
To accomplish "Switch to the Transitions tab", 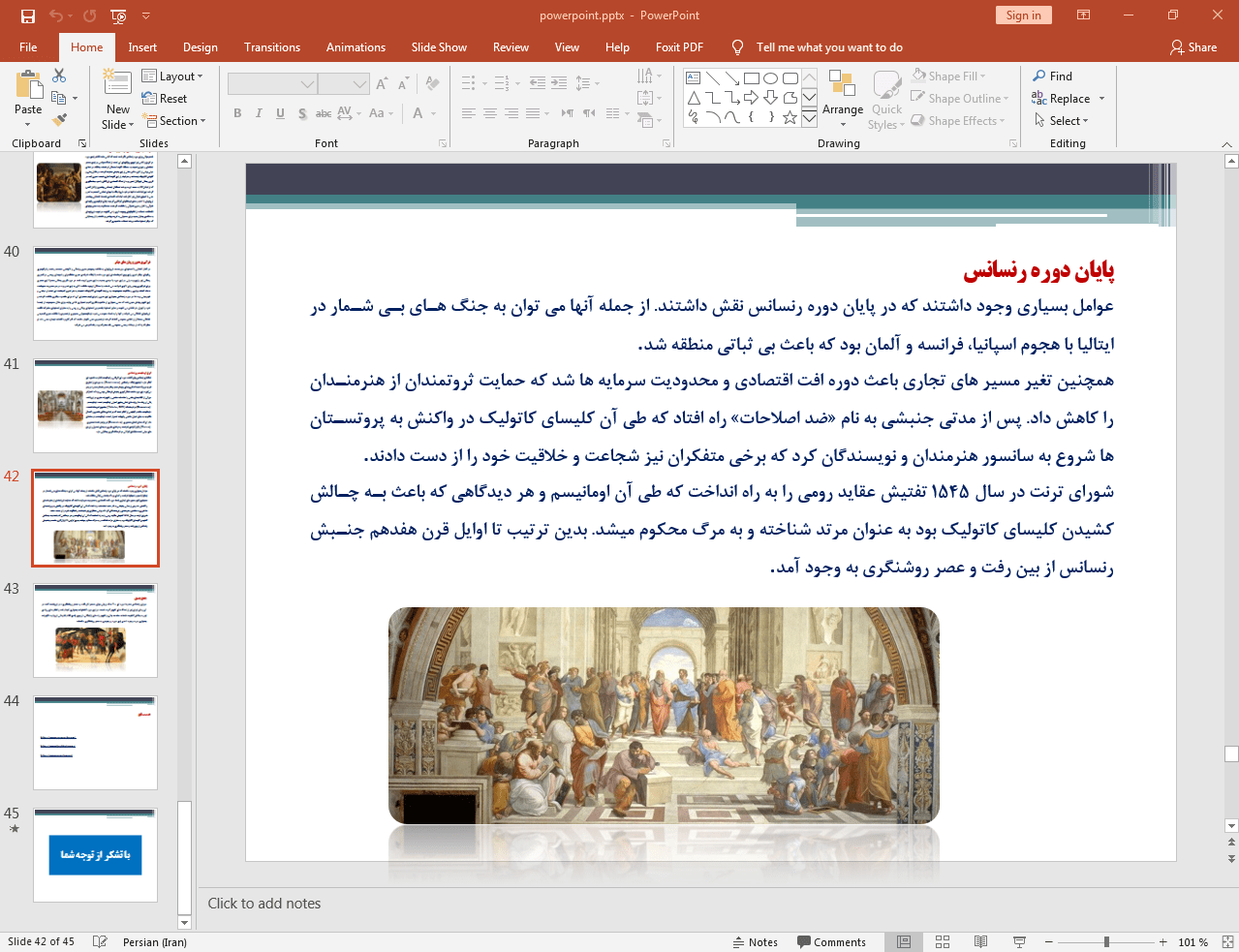I will pyautogui.click(x=272, y=46).
